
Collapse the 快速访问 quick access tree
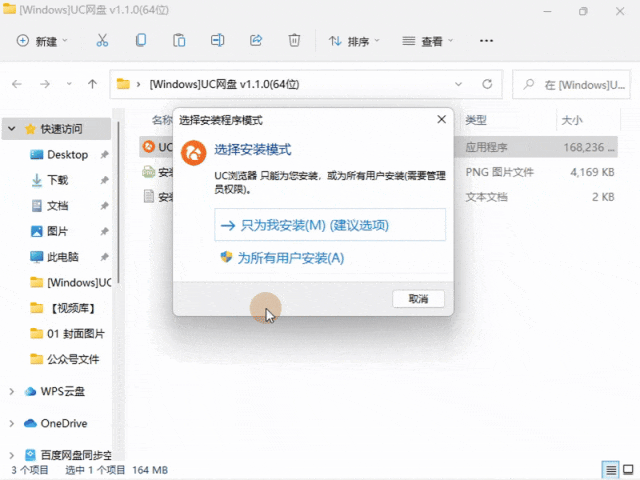tap(11, 129)
